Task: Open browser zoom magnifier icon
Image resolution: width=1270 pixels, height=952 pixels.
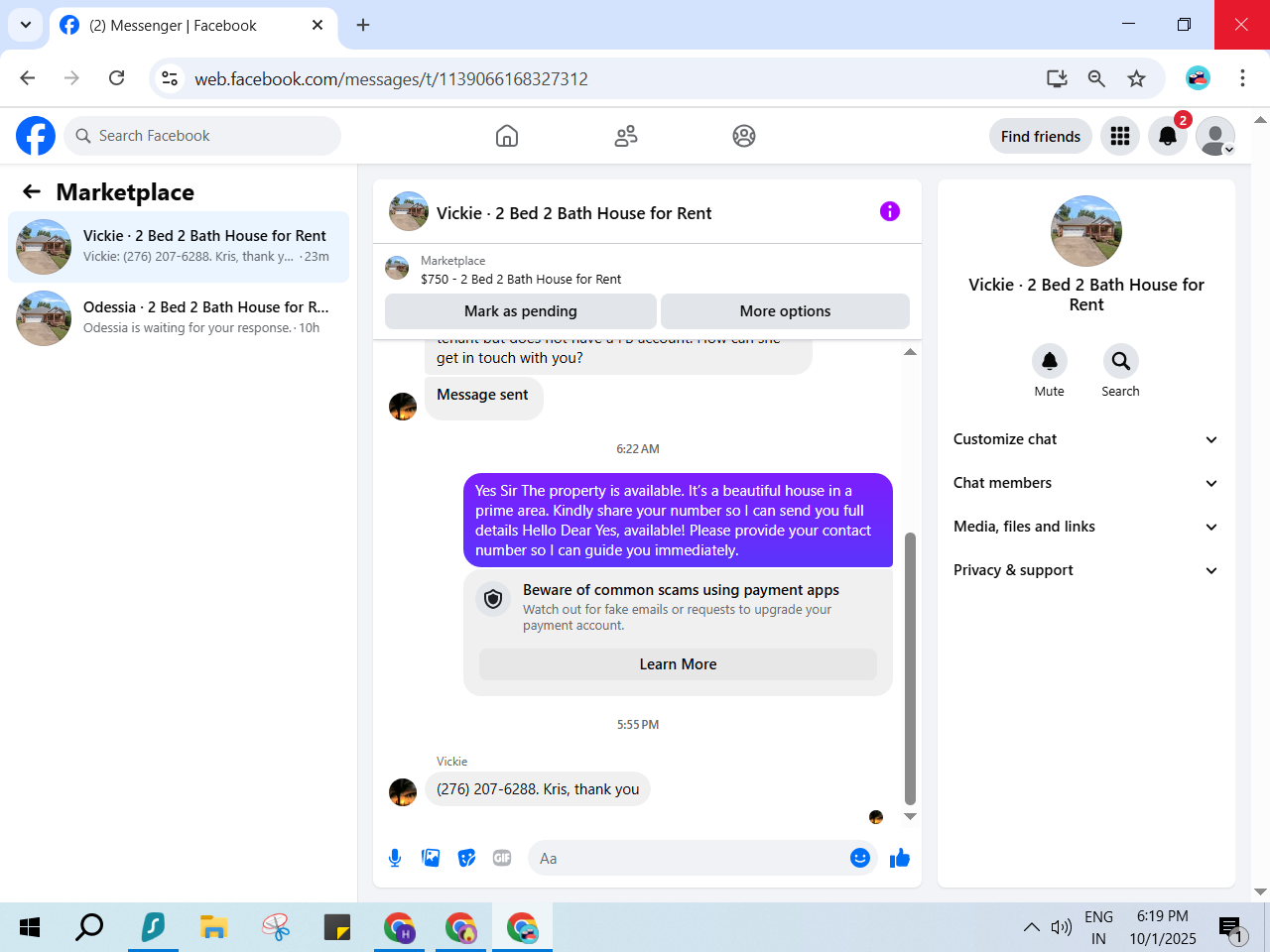Action: [1096, 78]
